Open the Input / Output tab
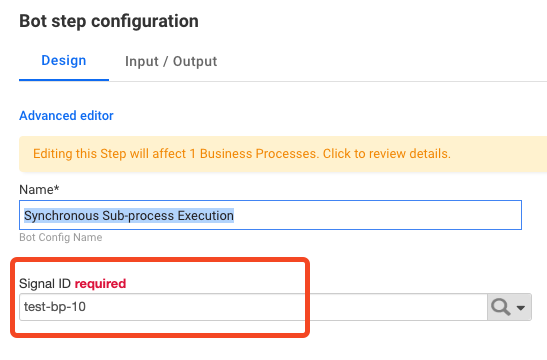547x360 pixels. coord(171,61)
